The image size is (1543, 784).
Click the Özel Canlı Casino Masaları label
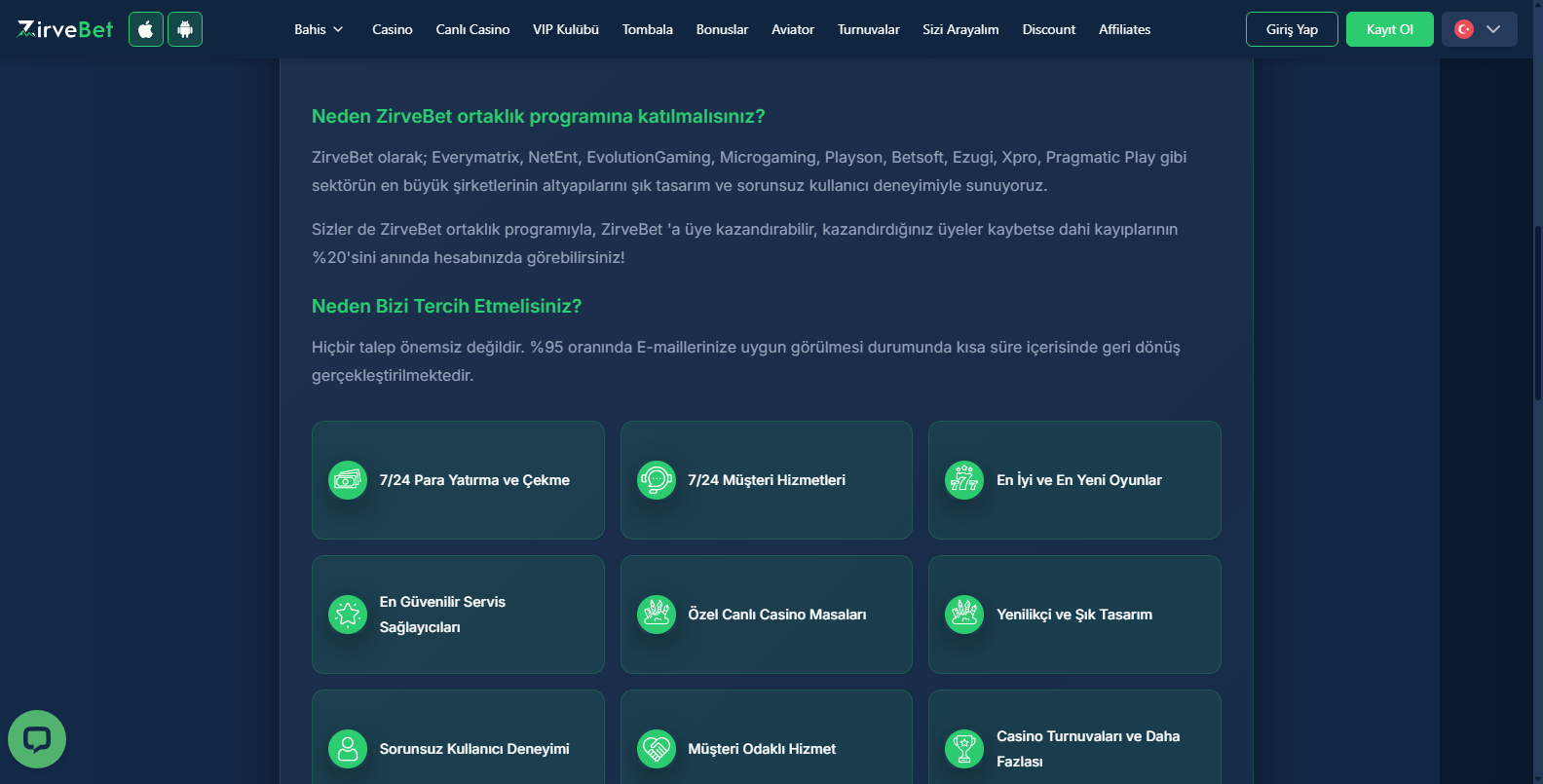(x=777, y=615)
